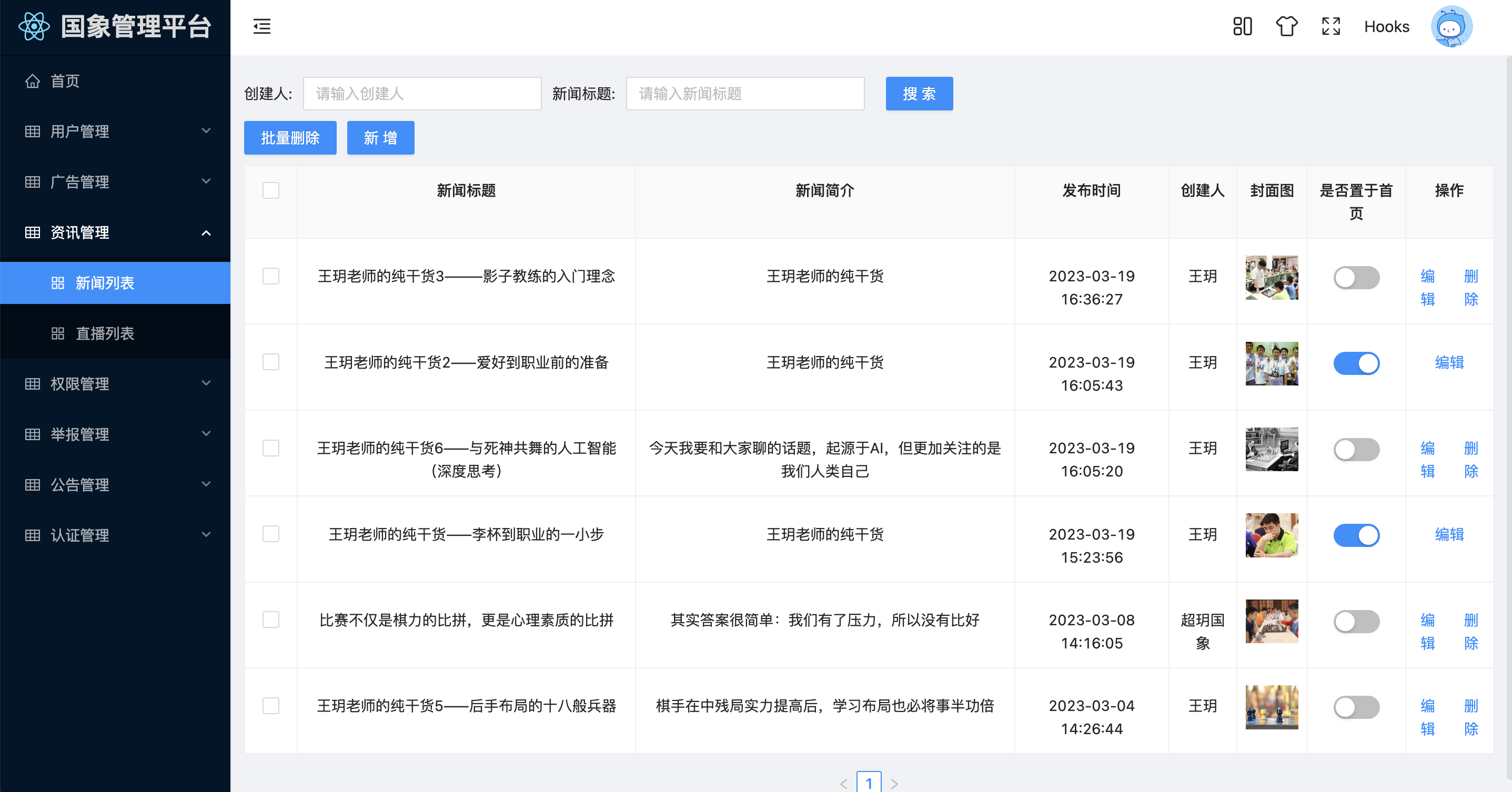
Task: Select row 王玥老师的纯干货6 checkbox
Action: point(270,448)
